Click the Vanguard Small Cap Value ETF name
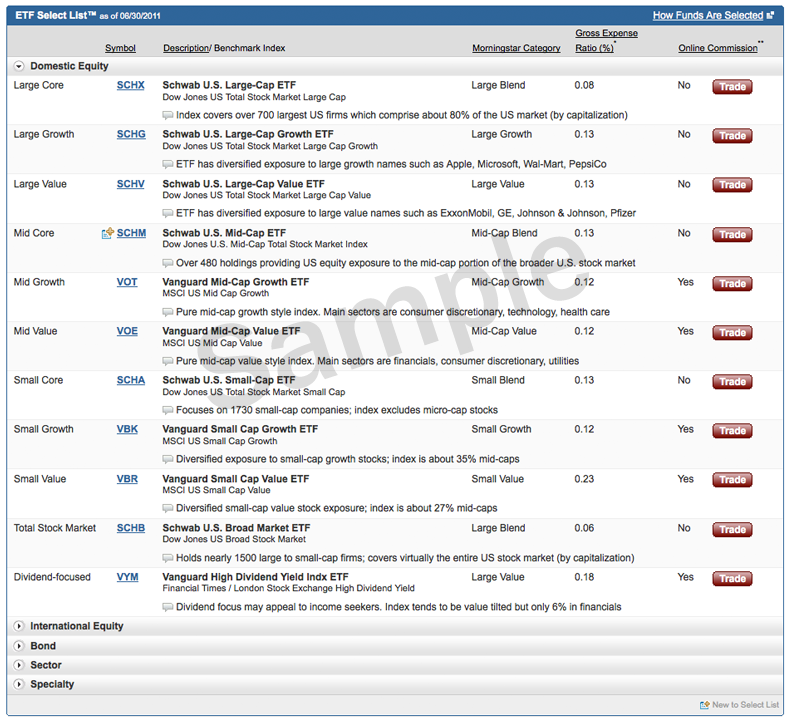Viewport: 790px width, 723px height. (236, 479)
